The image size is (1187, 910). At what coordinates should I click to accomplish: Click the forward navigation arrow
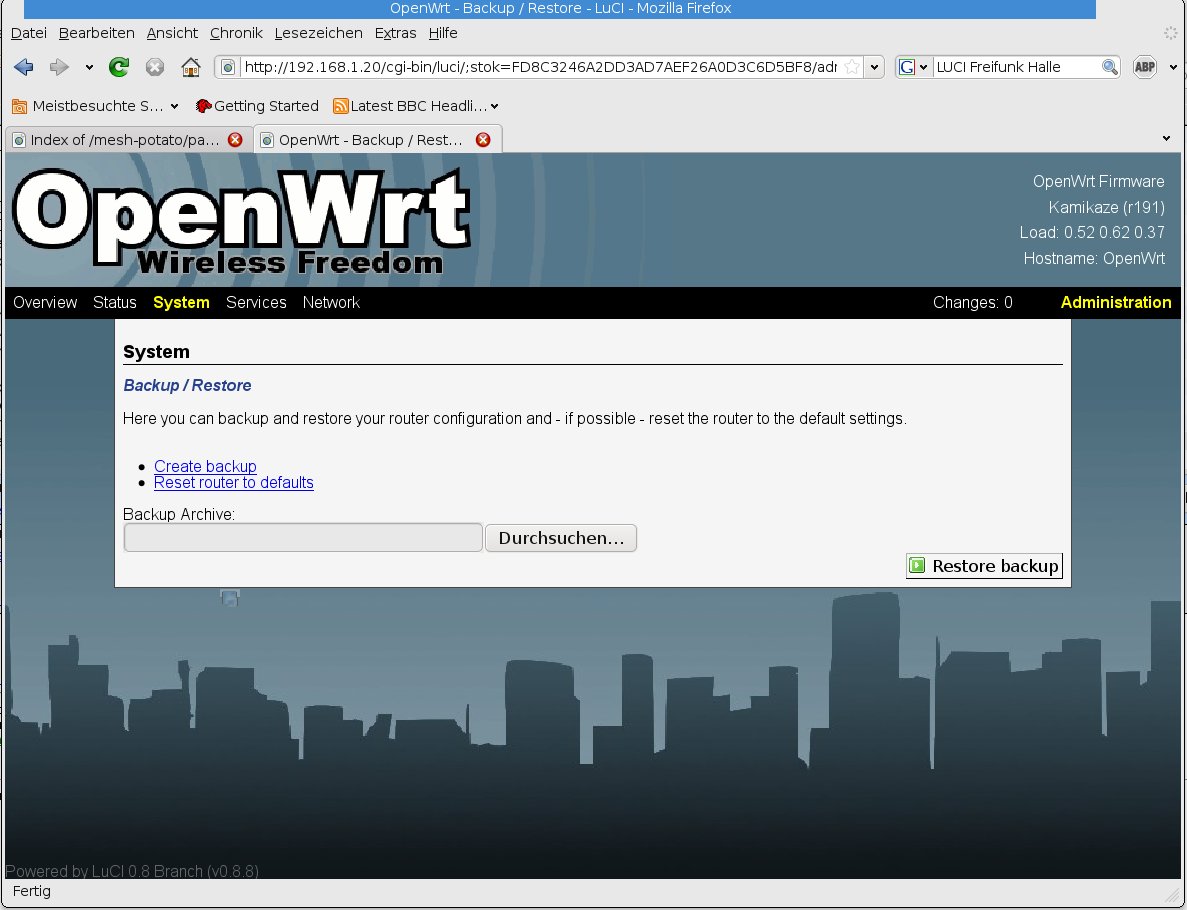point(59,67)
